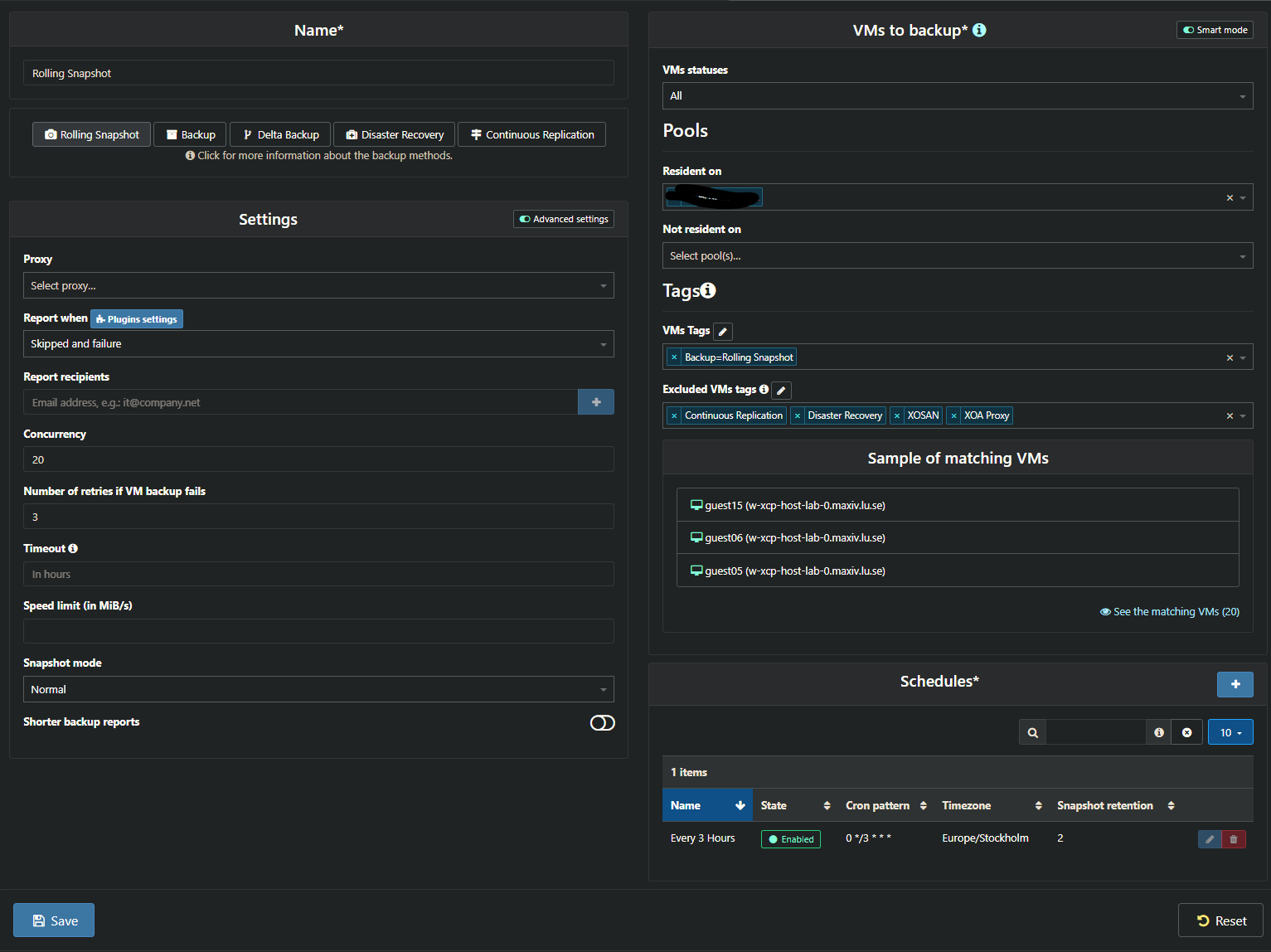Click info icon next to VMs to backup
The height and width of the screenshot is (952, 1271).
coord(979,30)
